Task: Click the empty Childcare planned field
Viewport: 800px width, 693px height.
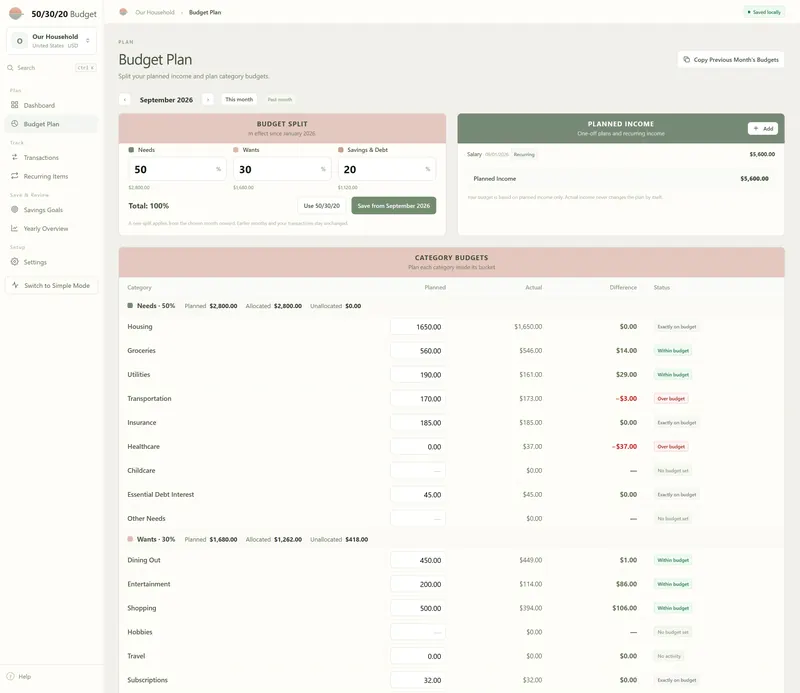Action: pos(418,471)
